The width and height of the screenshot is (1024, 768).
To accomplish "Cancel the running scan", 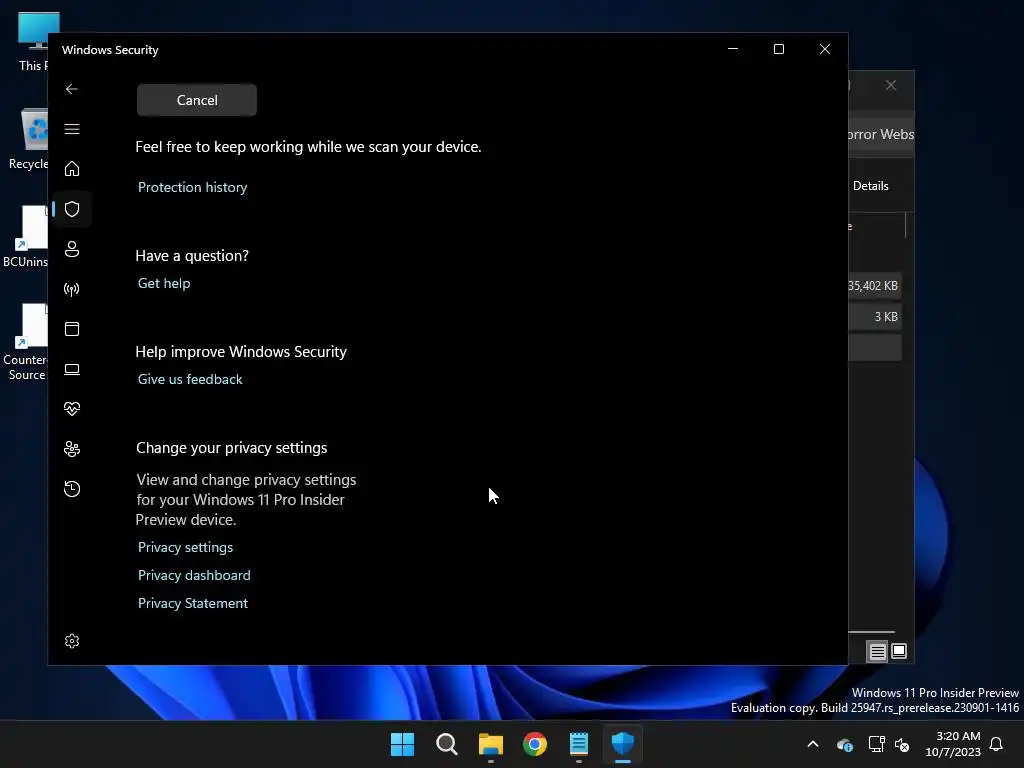I will (197, 100).
